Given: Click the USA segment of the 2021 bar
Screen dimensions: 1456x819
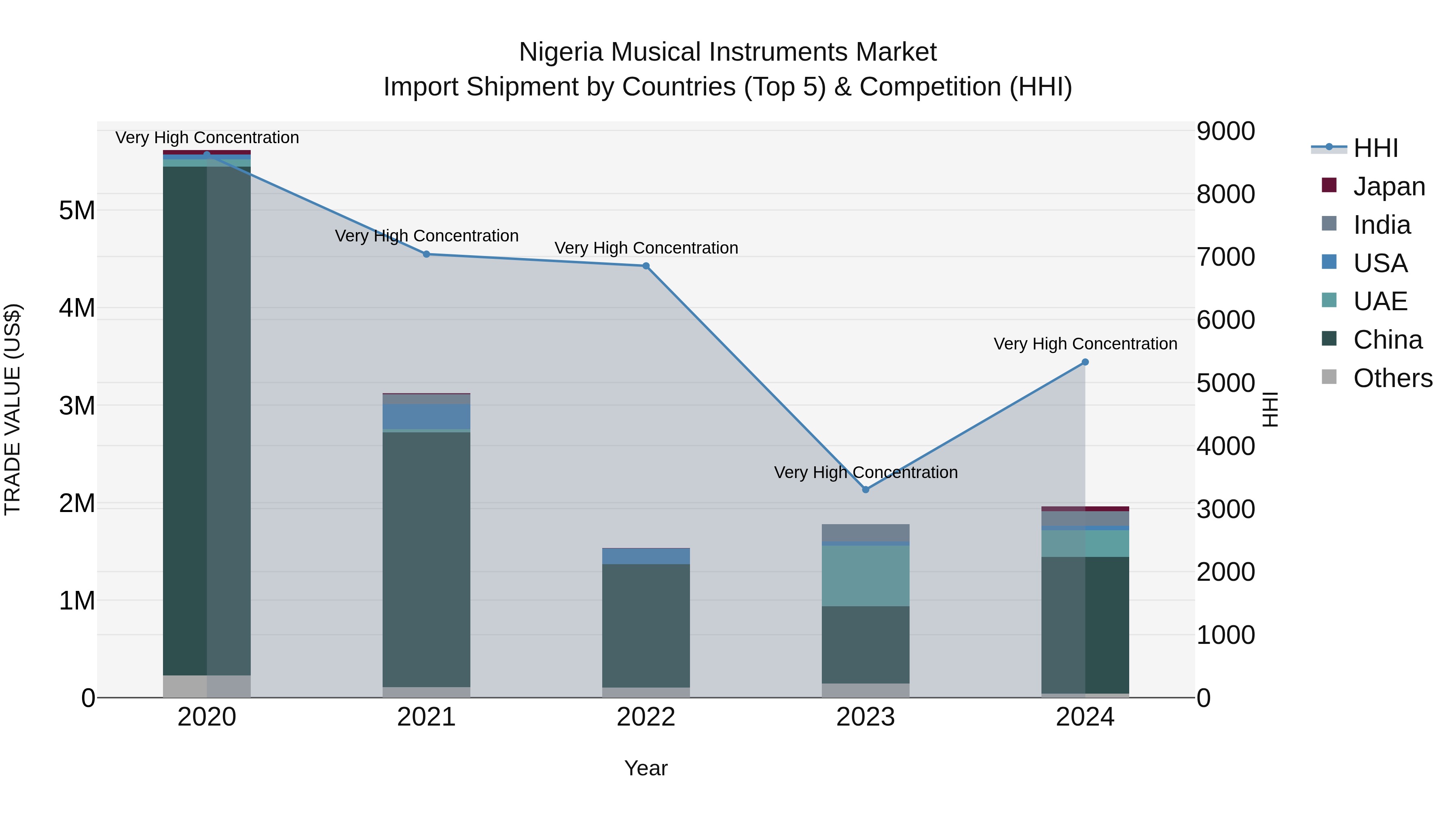Looking at the screenshot, I should pos(427,417).
